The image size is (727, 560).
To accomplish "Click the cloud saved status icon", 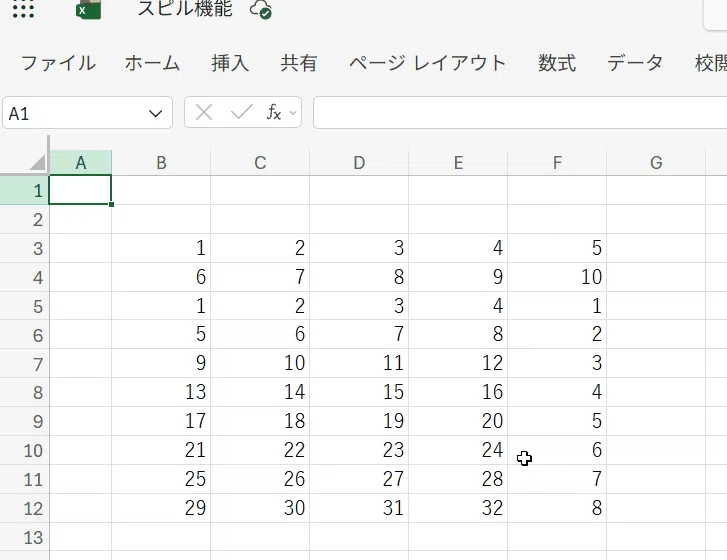I will [x=261, y=9].
